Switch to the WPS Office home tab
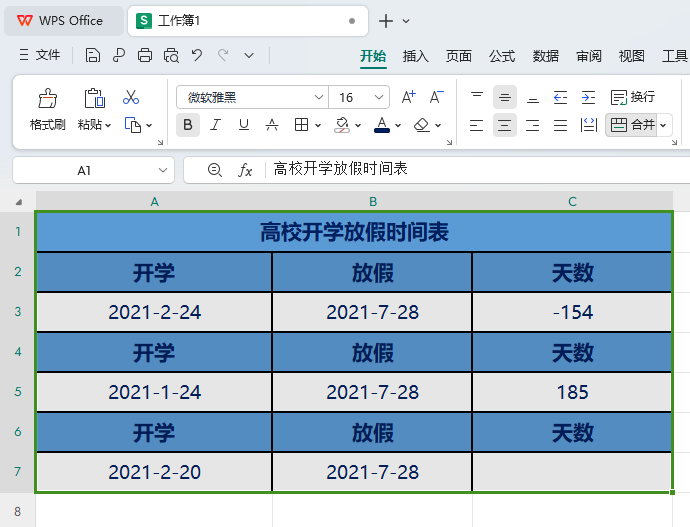690x527 pixels. 64,21
